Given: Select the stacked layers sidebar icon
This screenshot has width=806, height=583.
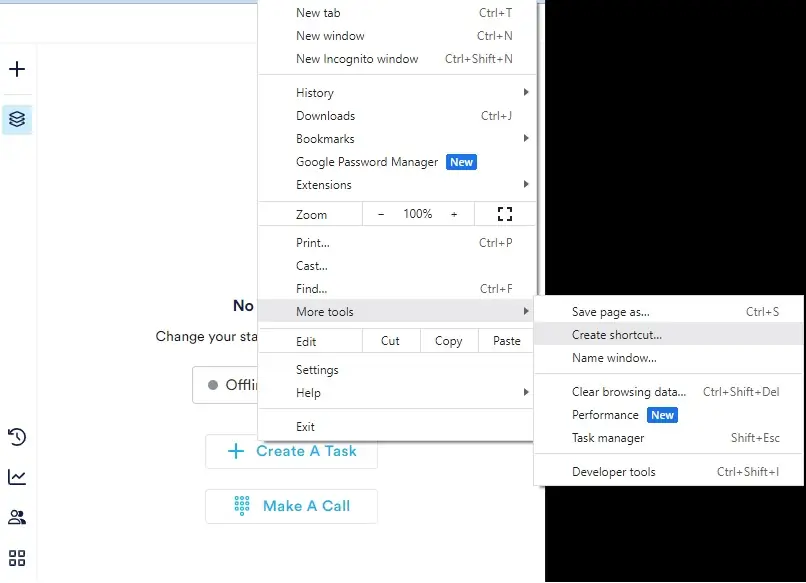Looking at the screenshot, I should [x=17, y=119].
